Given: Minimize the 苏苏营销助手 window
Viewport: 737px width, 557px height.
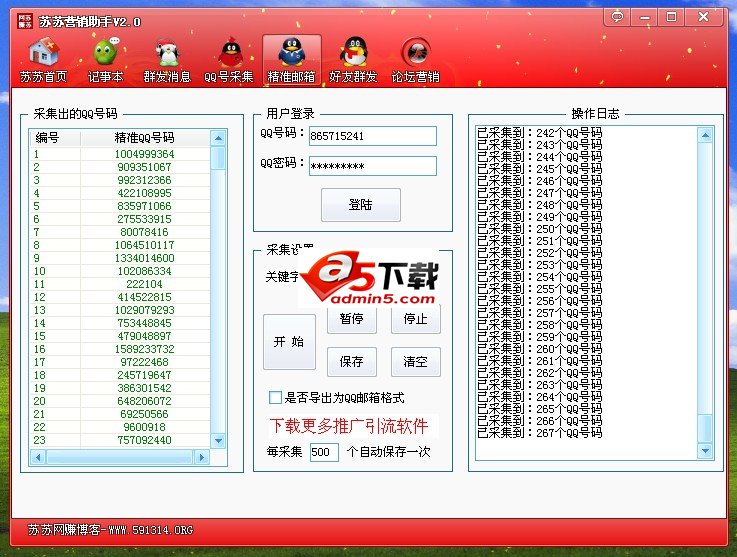Looking at the screenshot, I should (x=644, y=17).
